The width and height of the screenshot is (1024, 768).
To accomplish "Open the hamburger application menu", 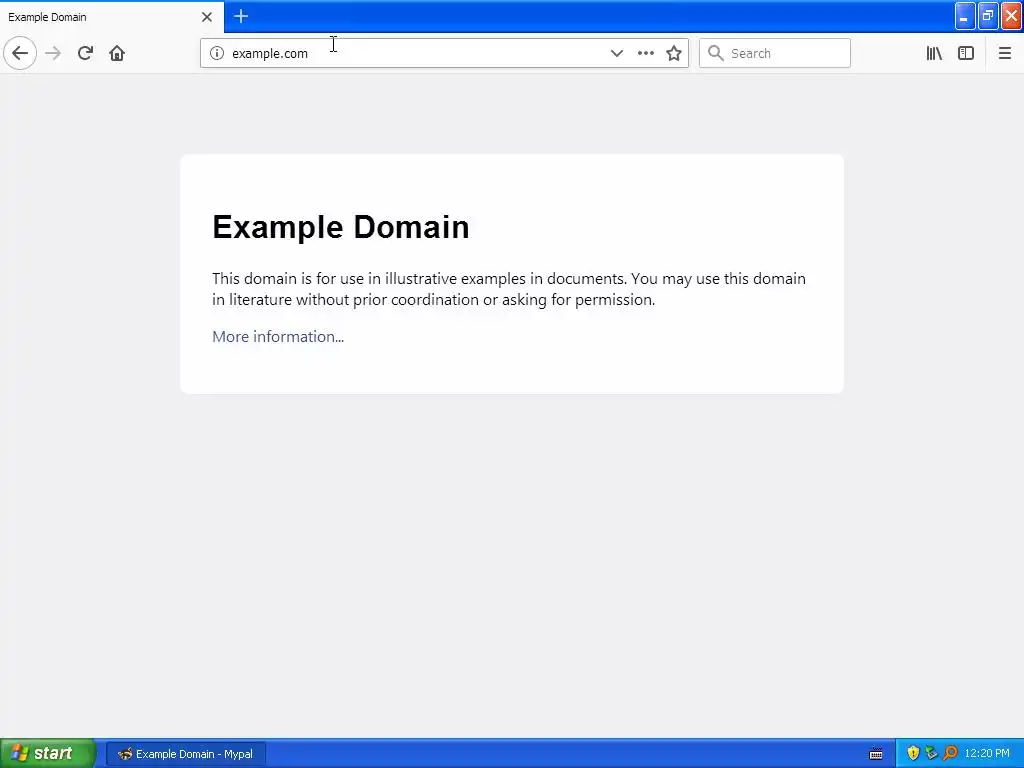I will pyautogui.click(x=1005, y=53).
